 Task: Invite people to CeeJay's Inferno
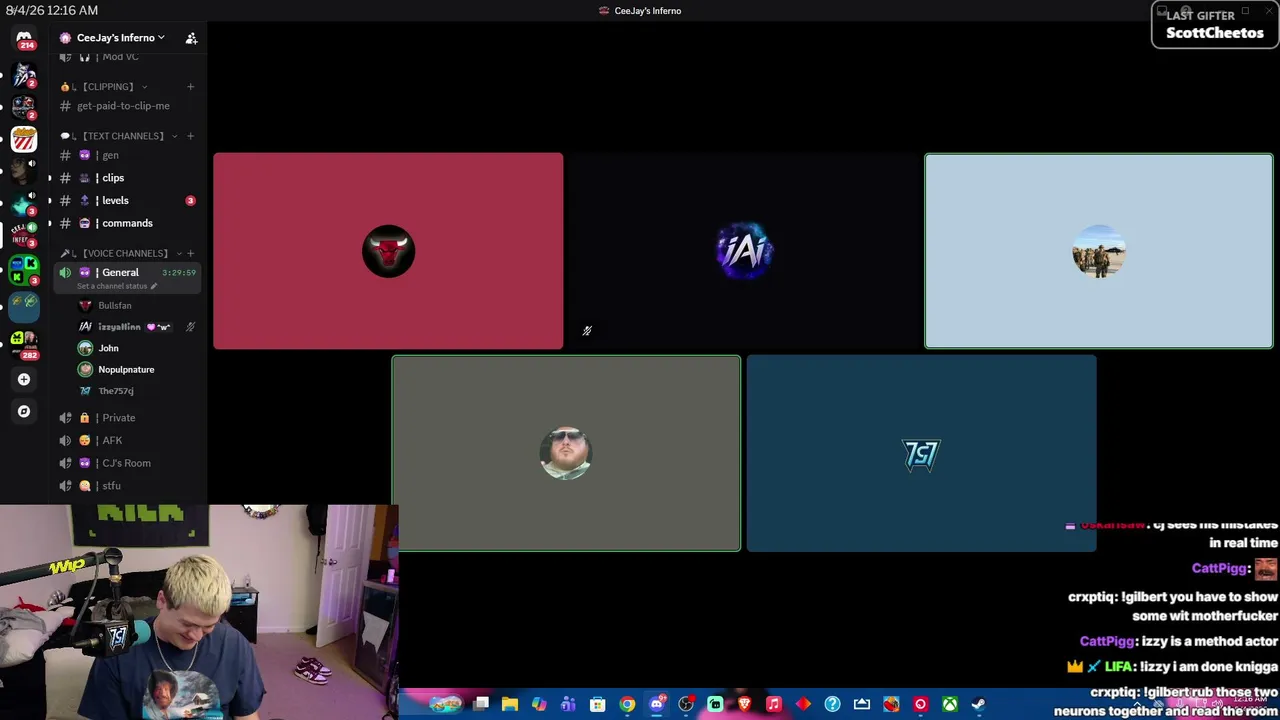click(191, 38)
